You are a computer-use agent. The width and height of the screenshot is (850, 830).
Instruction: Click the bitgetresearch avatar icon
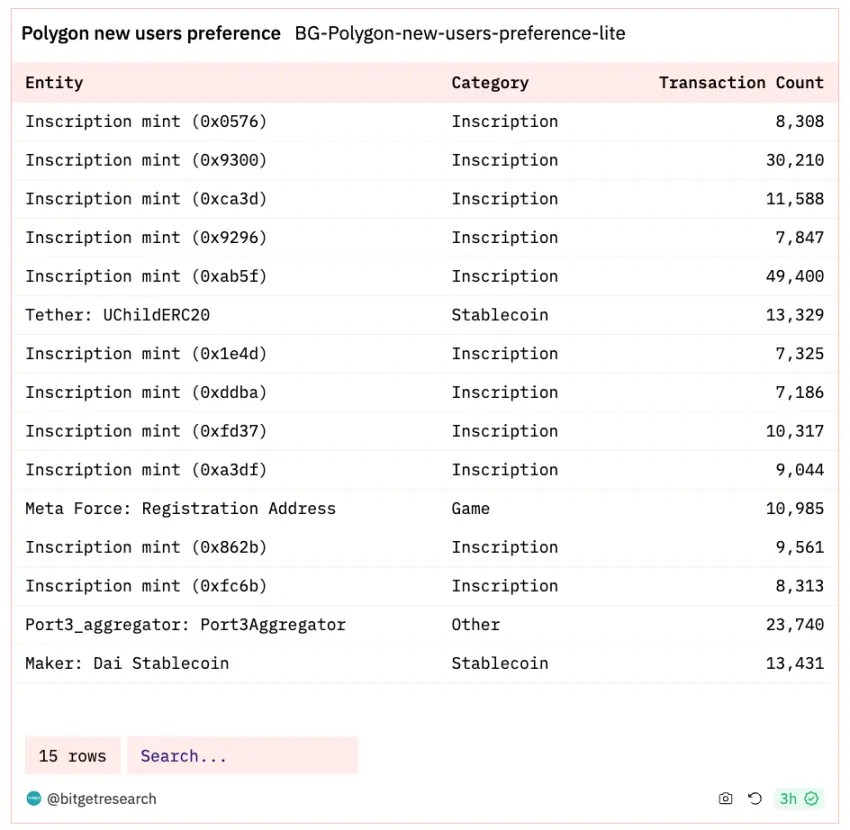(x=34, y=798)
